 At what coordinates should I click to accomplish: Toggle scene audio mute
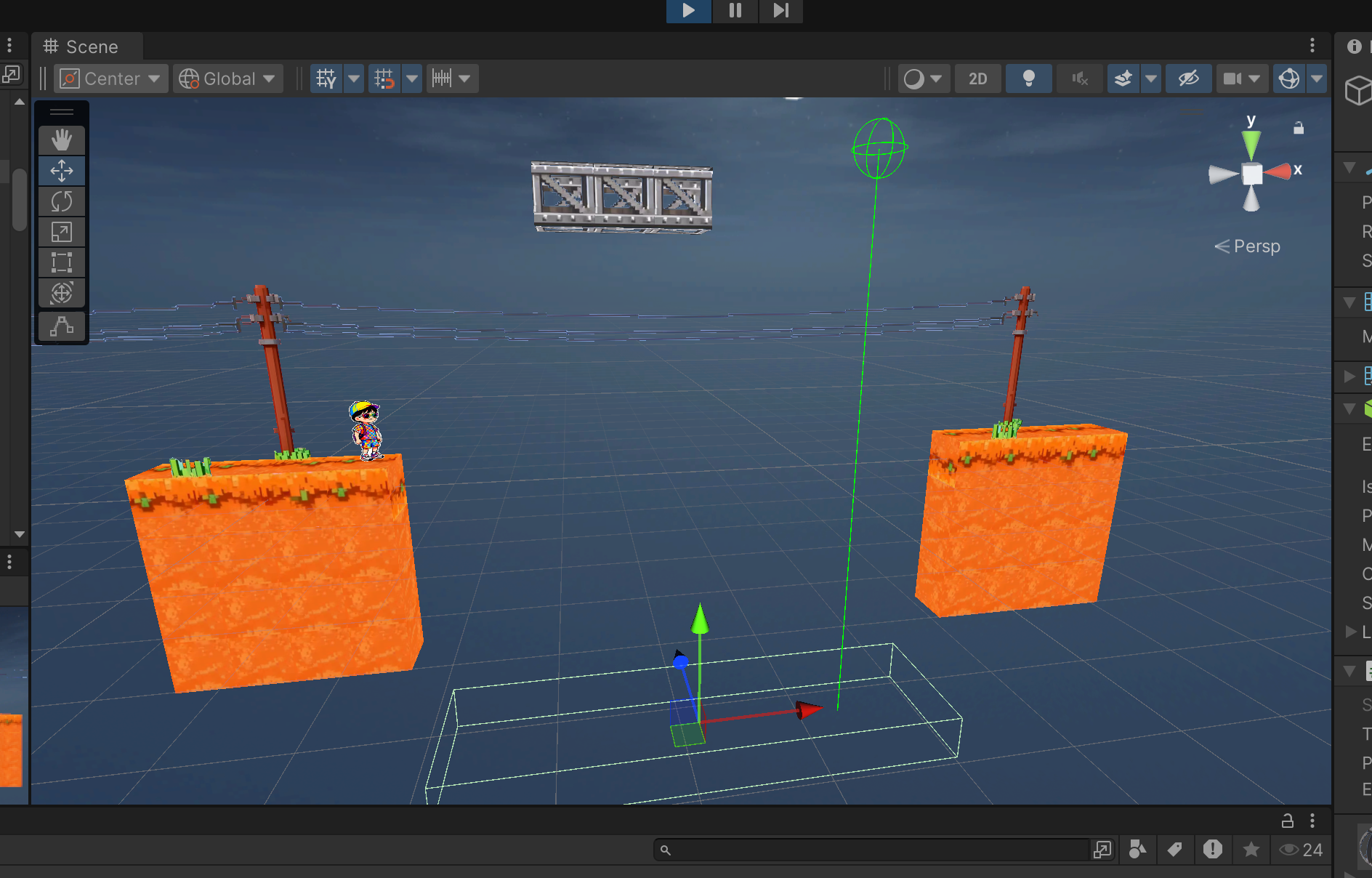1079,78
